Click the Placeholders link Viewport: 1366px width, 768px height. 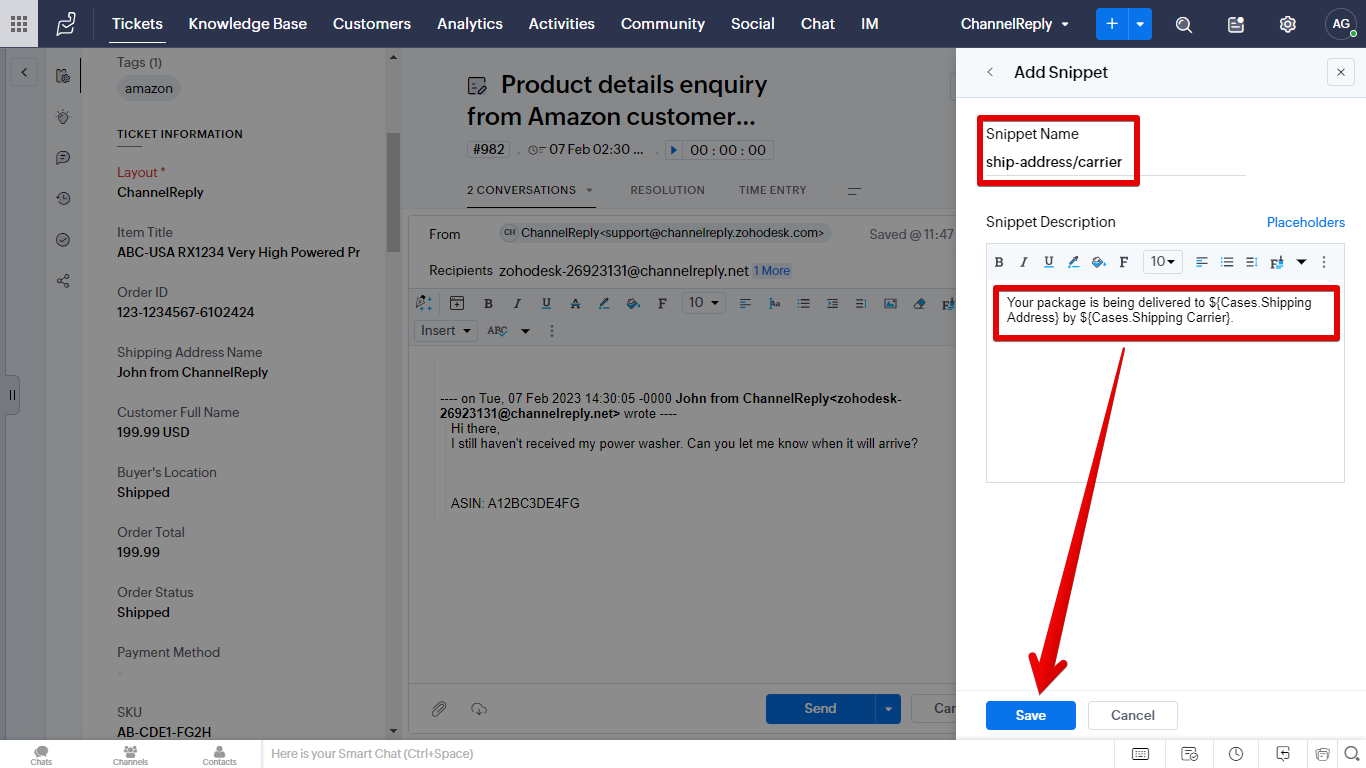click(x=1305, y=222)
